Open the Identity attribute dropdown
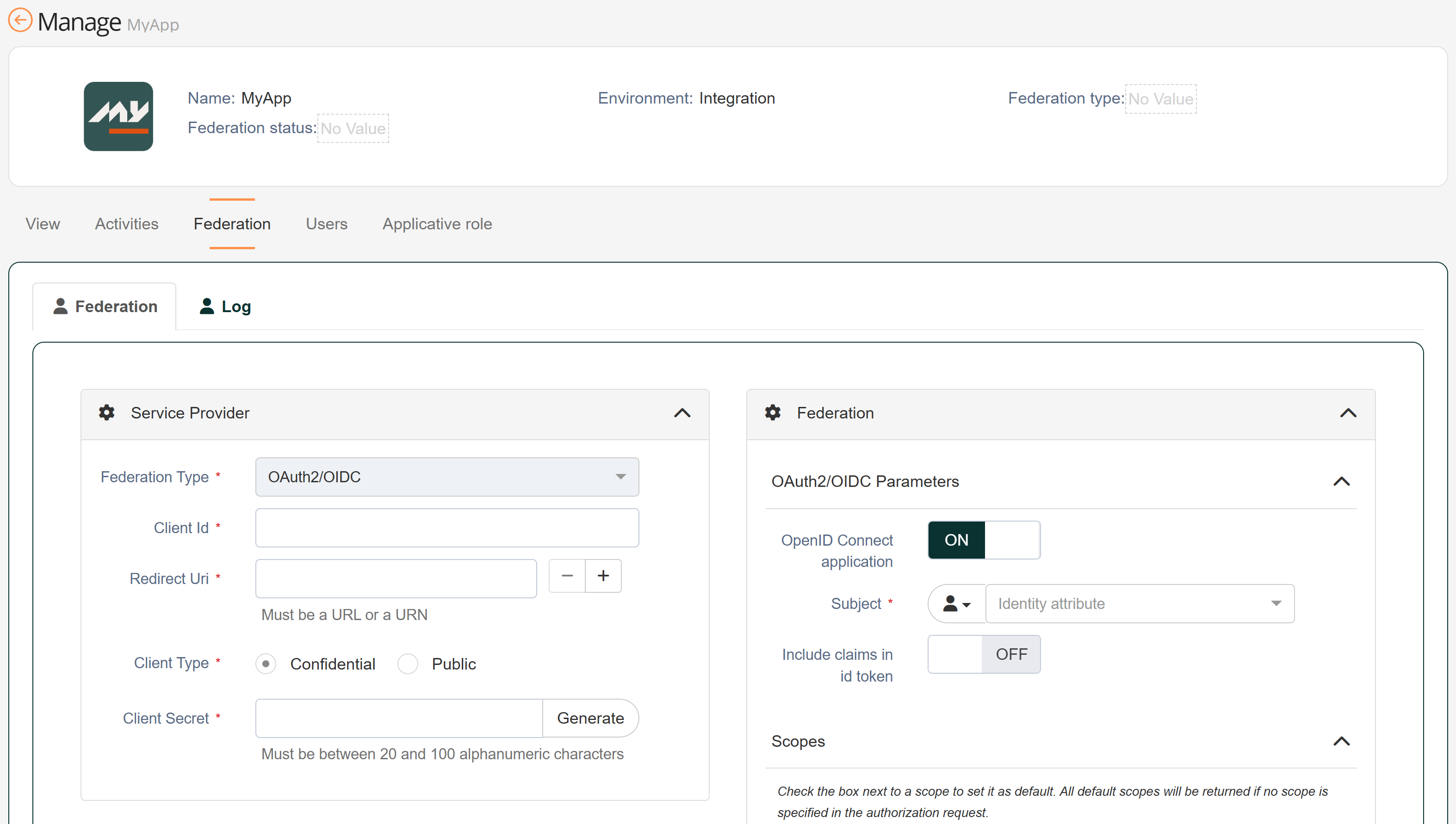This screenshot has height=824, width=1456. click(1139, 604)
